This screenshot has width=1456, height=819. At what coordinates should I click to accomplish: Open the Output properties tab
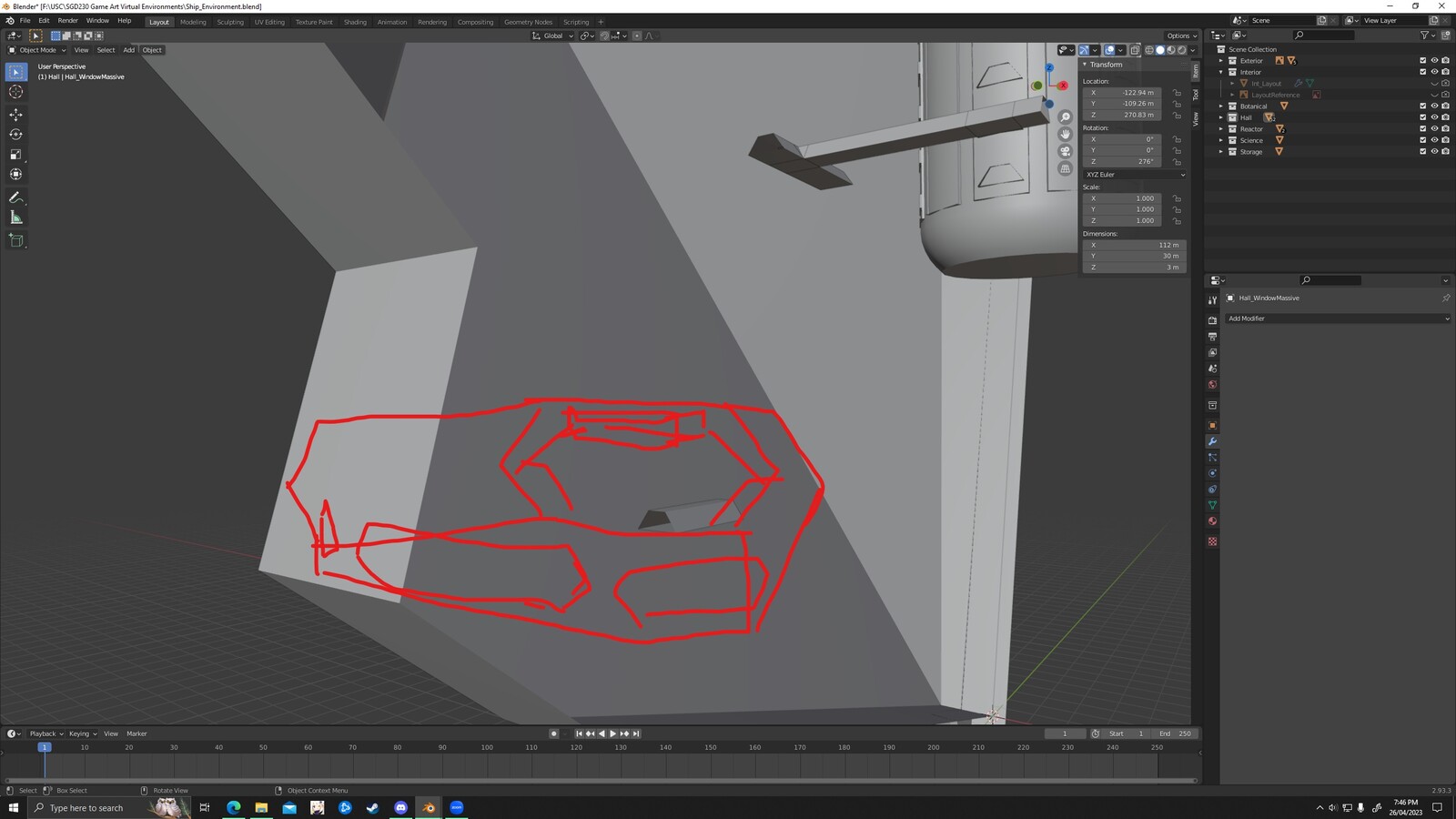click(1212, 337)
